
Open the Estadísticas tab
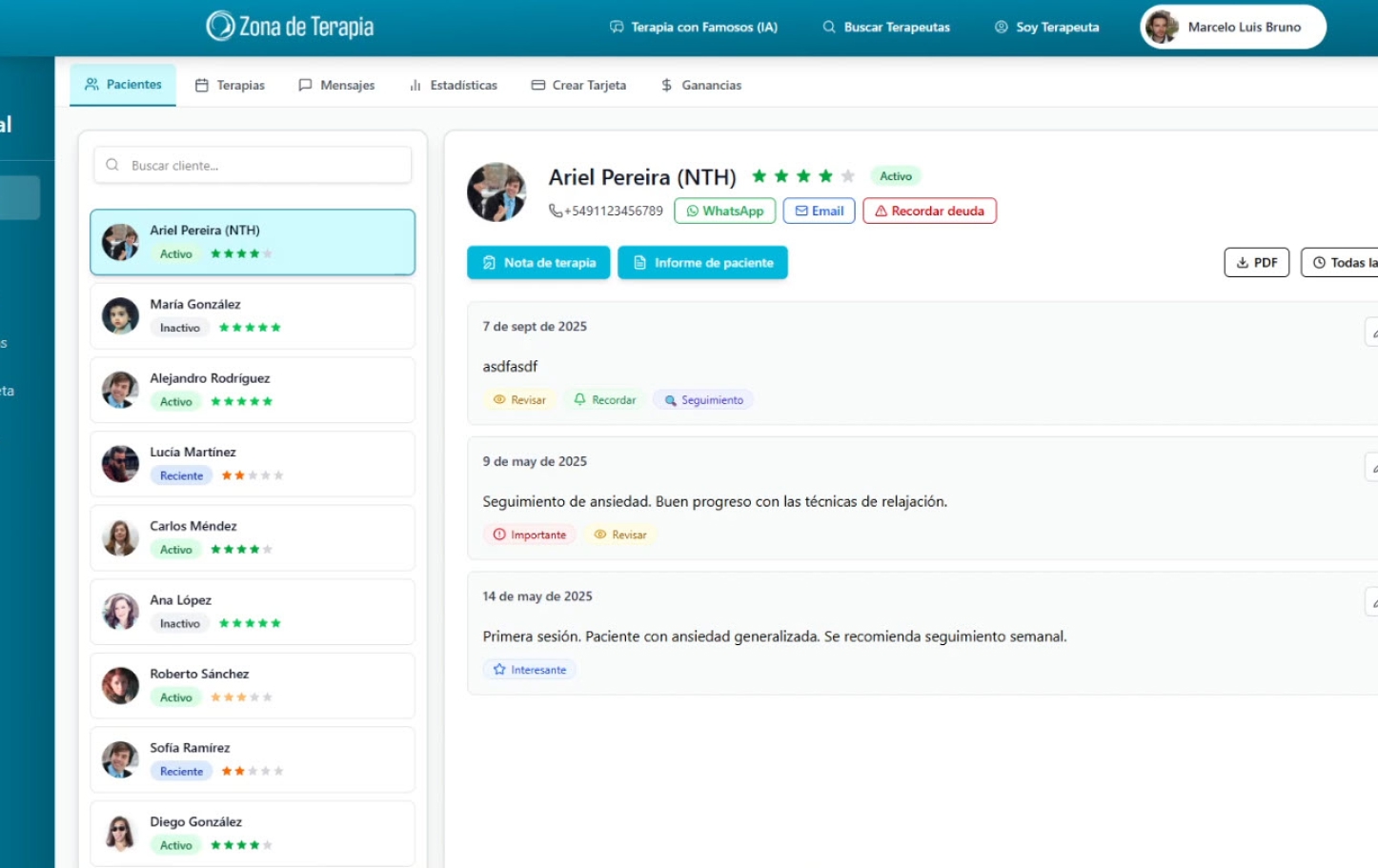point(454,85)
